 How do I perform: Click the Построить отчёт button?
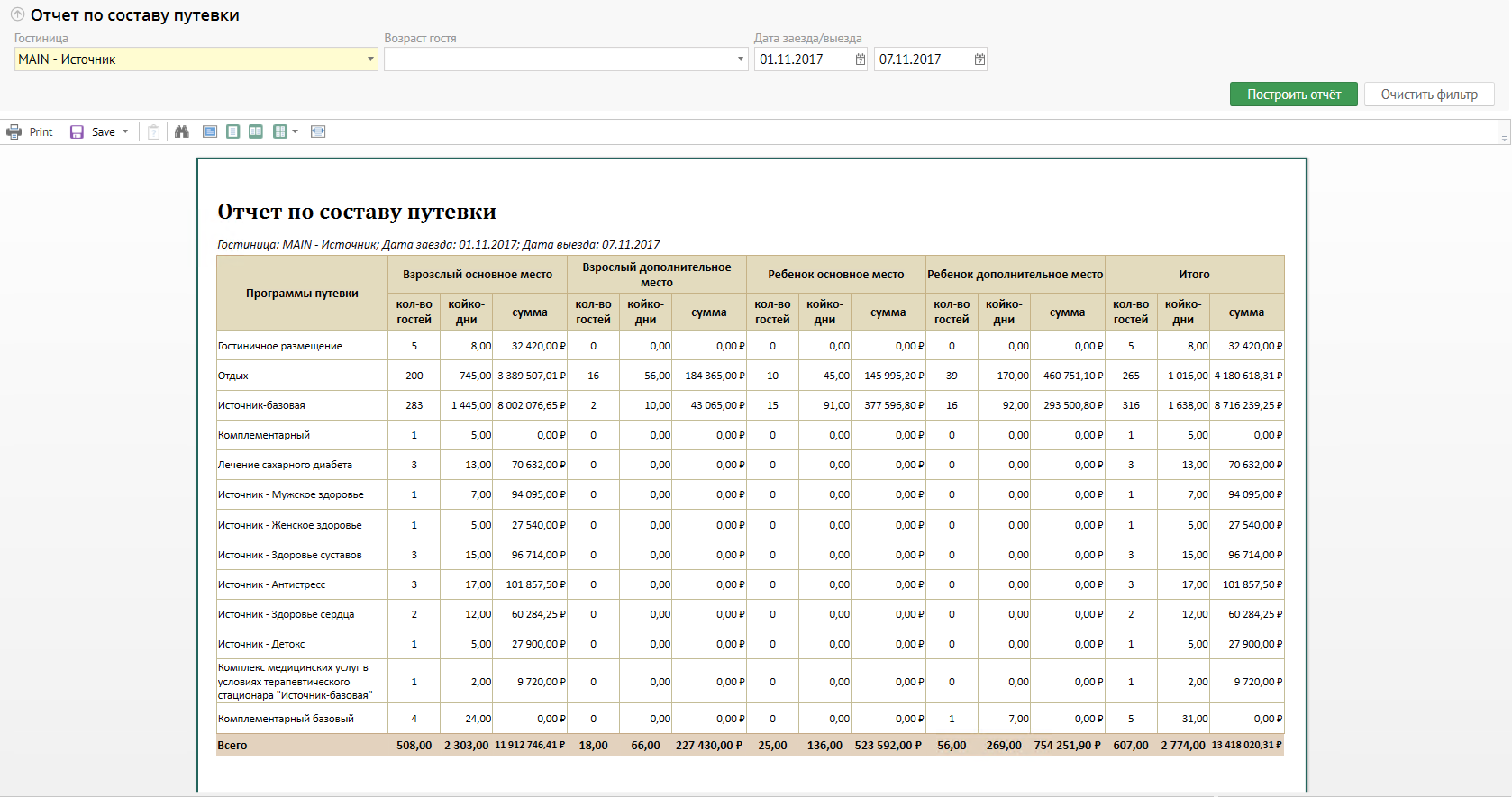coord(1293,95)
